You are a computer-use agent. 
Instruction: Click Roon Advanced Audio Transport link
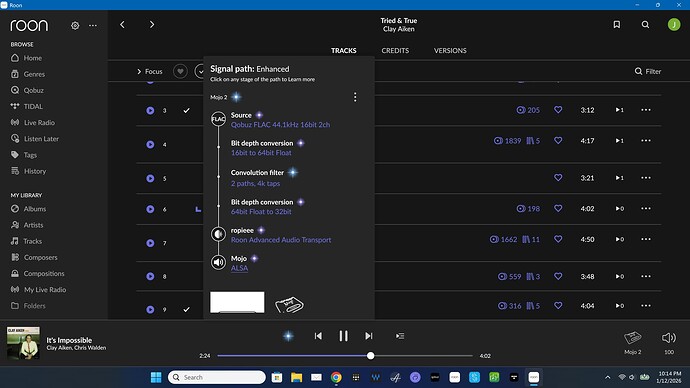[x=281, y=240]
